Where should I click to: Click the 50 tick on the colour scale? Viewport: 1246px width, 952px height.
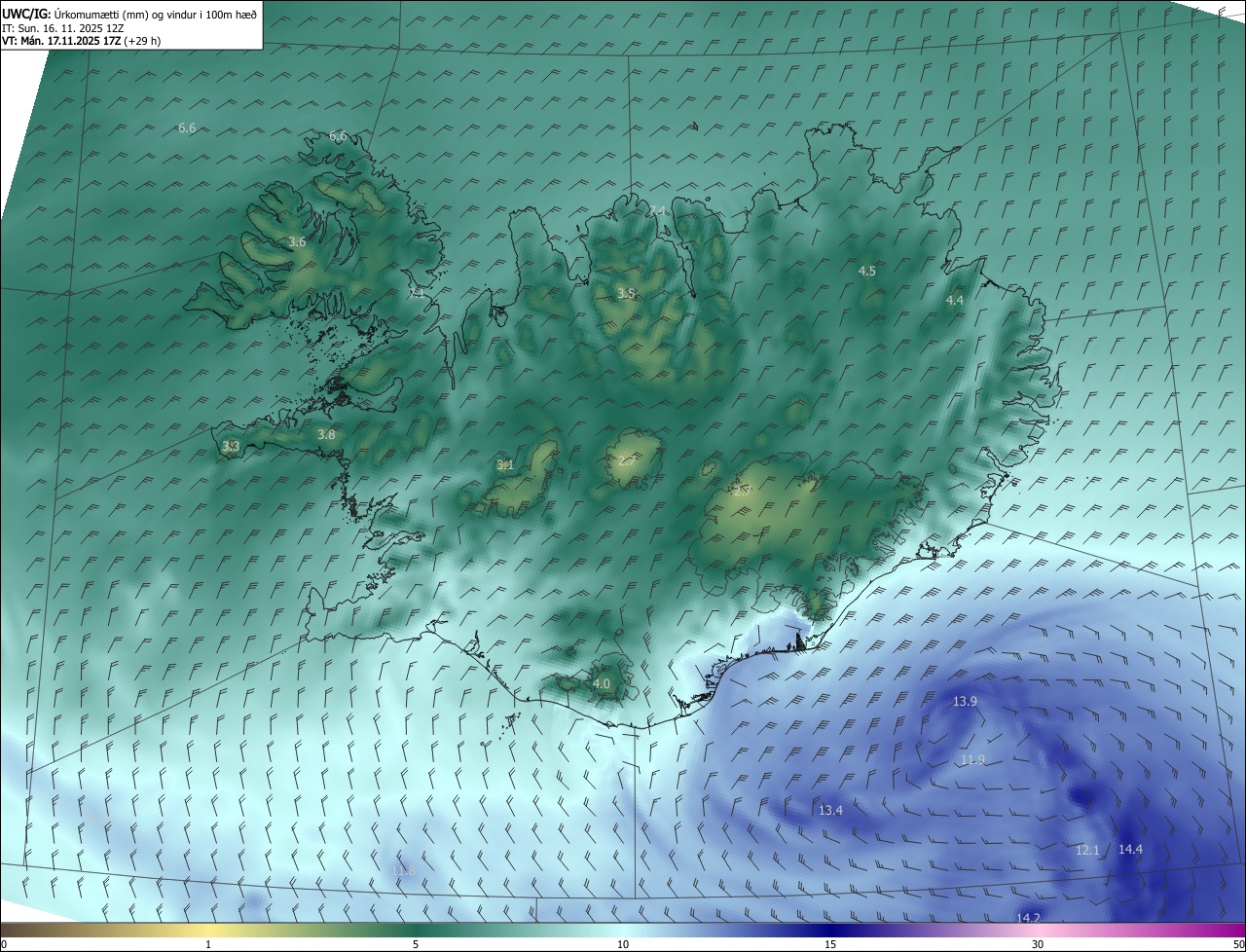point(1238,944)
